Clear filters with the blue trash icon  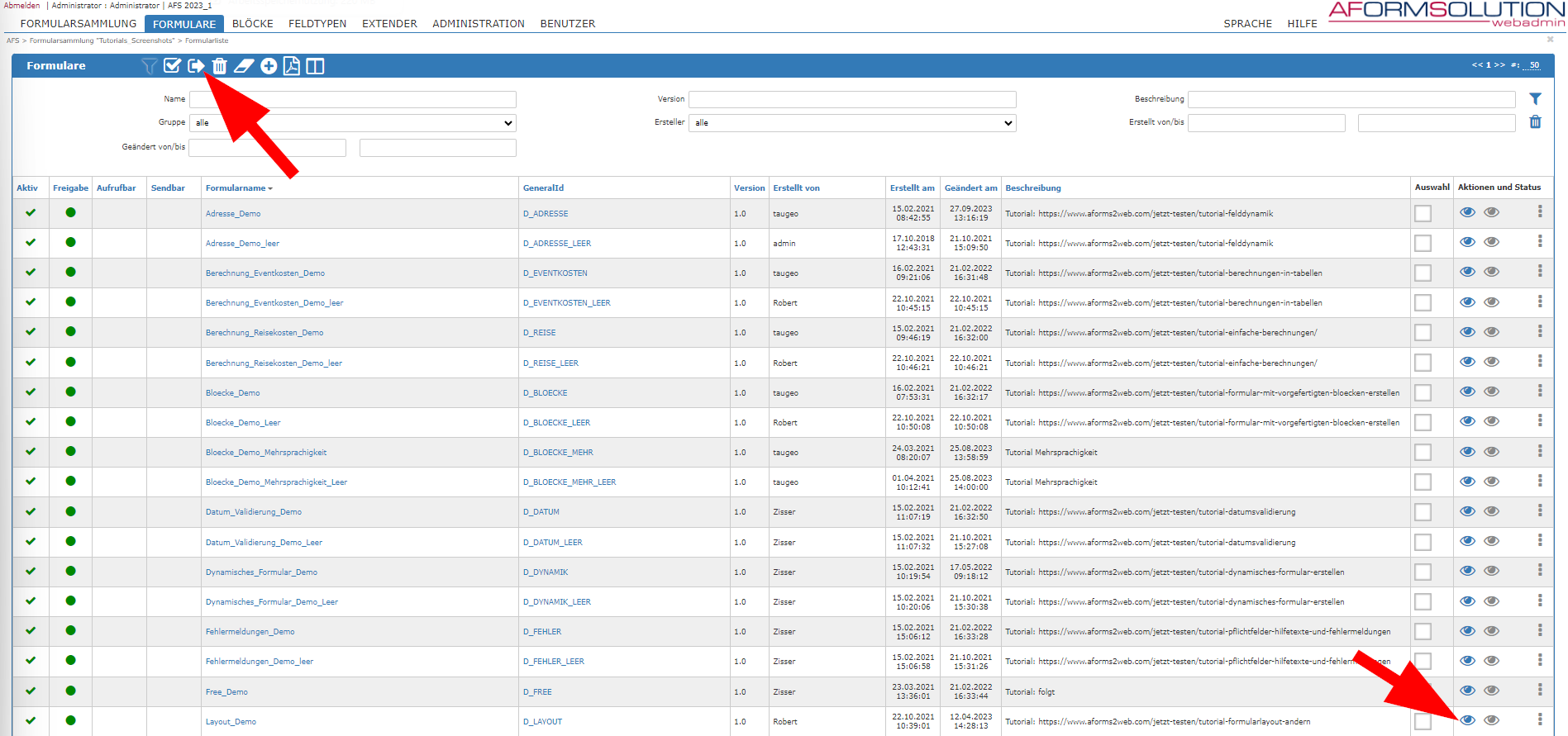click(1535, 122)
